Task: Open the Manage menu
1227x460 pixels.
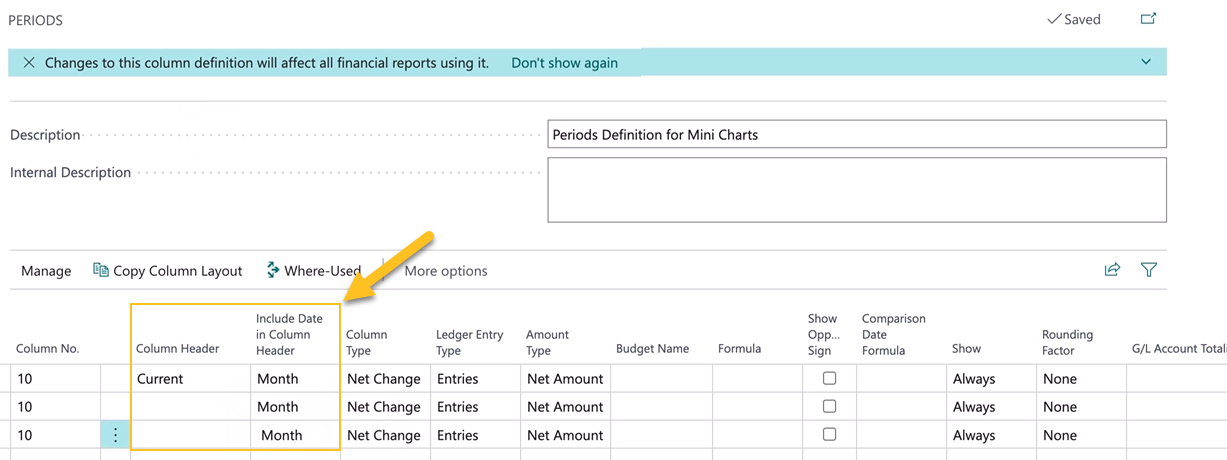Action: [46, 271]
